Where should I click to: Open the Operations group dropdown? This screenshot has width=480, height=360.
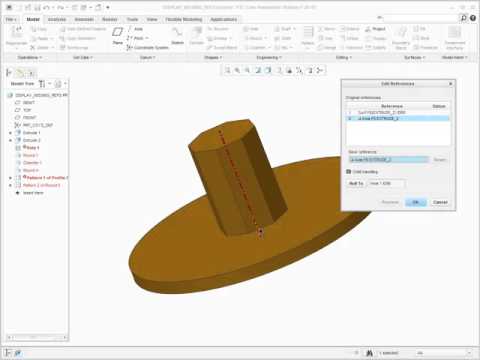(x=30, y=58)
